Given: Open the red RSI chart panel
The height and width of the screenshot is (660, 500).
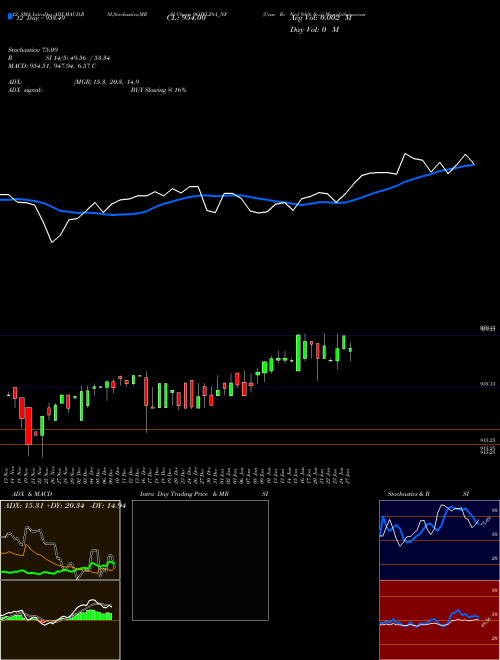Looking at the screenshot, I should pos(439,620).
